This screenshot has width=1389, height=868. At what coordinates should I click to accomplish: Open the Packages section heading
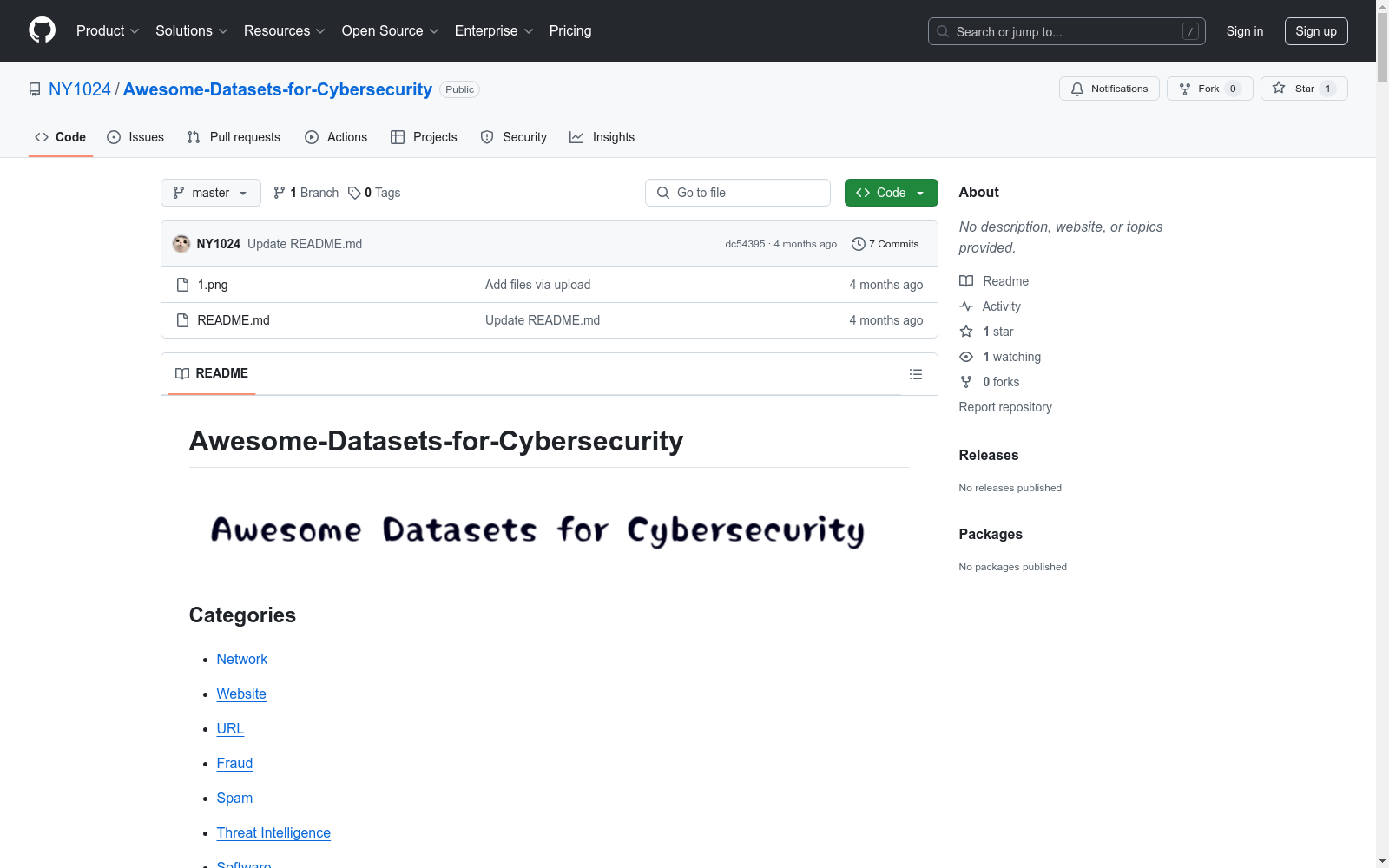point(991,534)
